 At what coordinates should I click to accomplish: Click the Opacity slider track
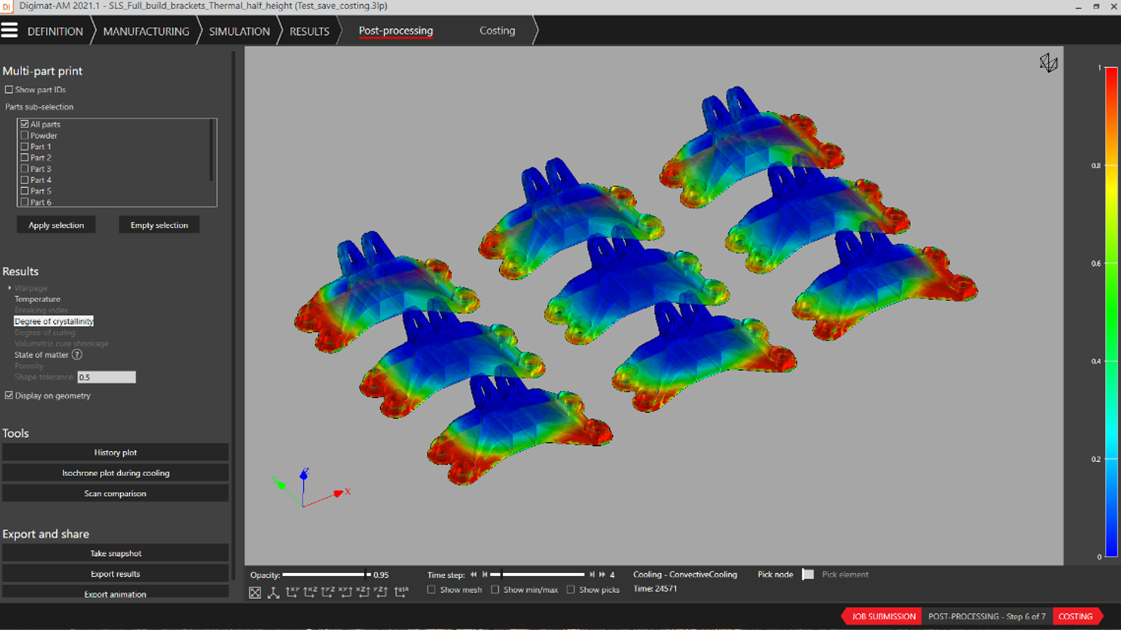(323, 575)
